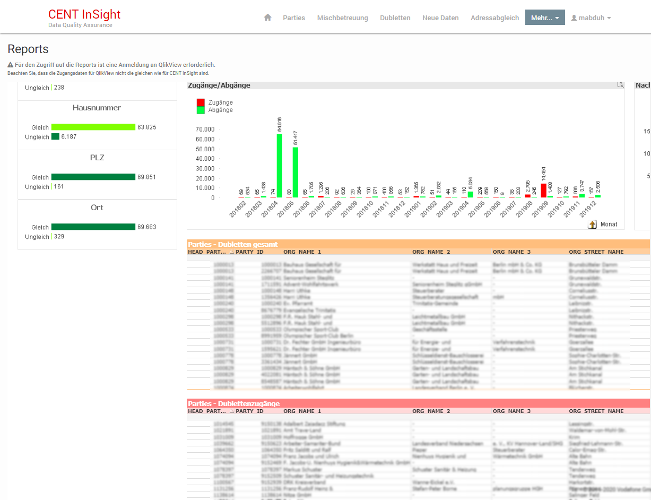Image resolution: width=651 pixels, height=500 pixels.
Task: Click ORG STREET NAME header in Dubletten gesamt
Action: (x=594, y=253)
